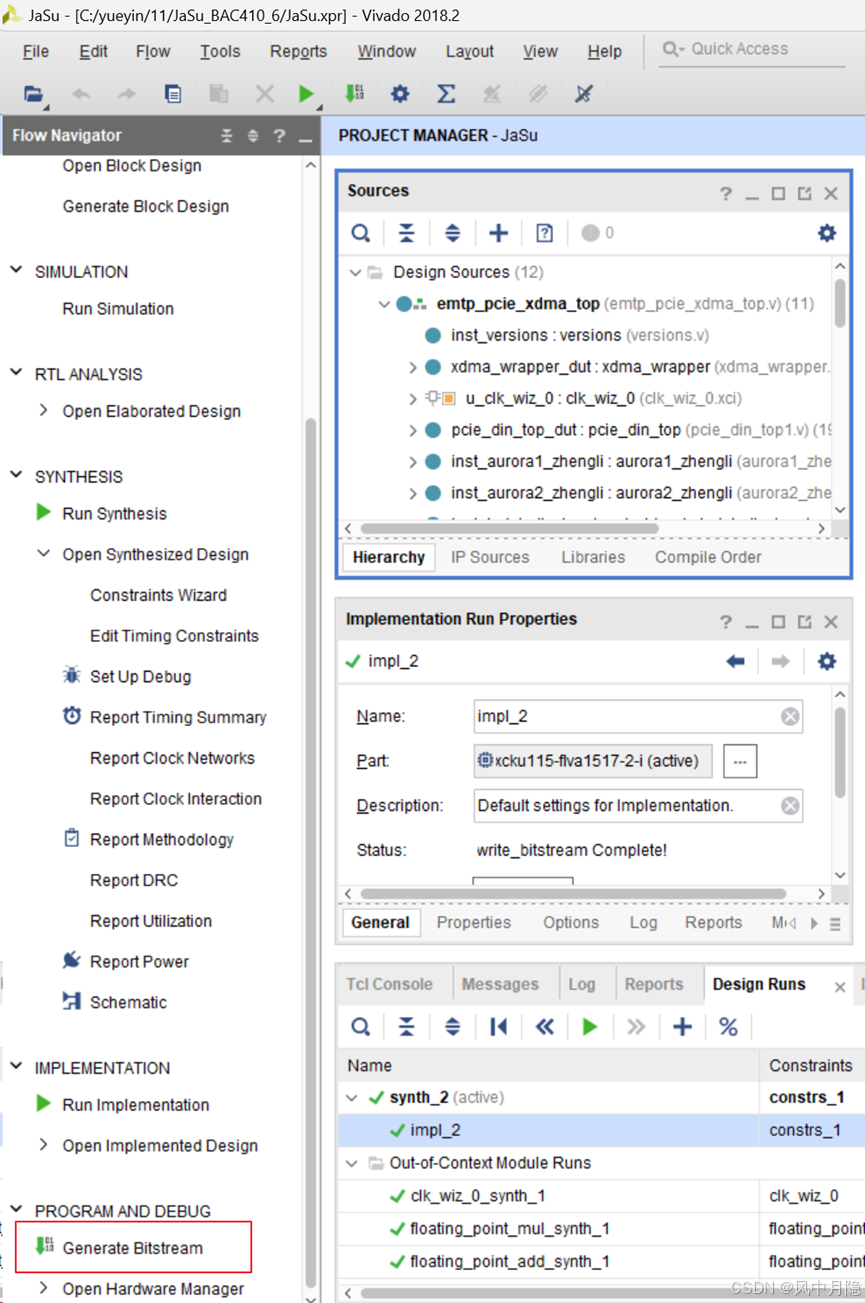Collapse the SIMULATION section
865x1303 pixels.
[16, 270]
